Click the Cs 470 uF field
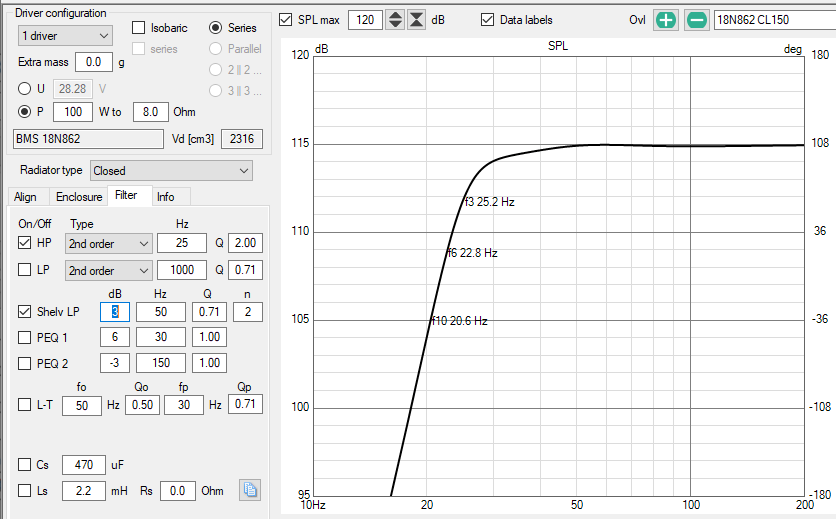 tap(84, 465)
